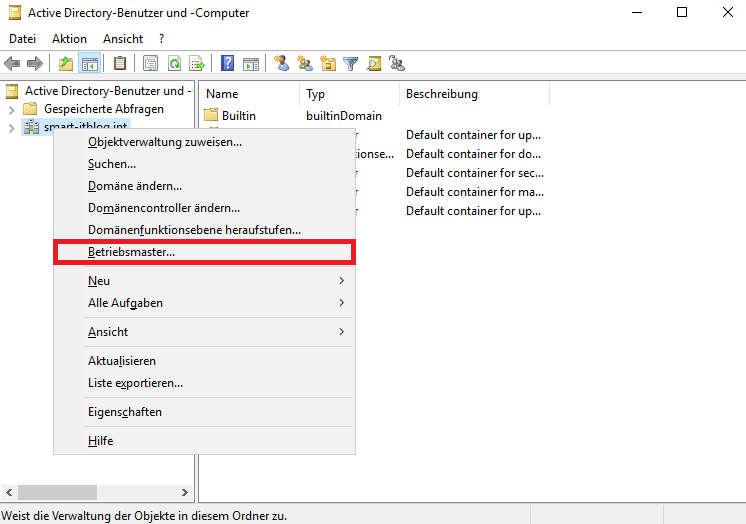Select Betriebsmaster... from context menu
This screenshot has height=524, width=746.
click(131, 252)
